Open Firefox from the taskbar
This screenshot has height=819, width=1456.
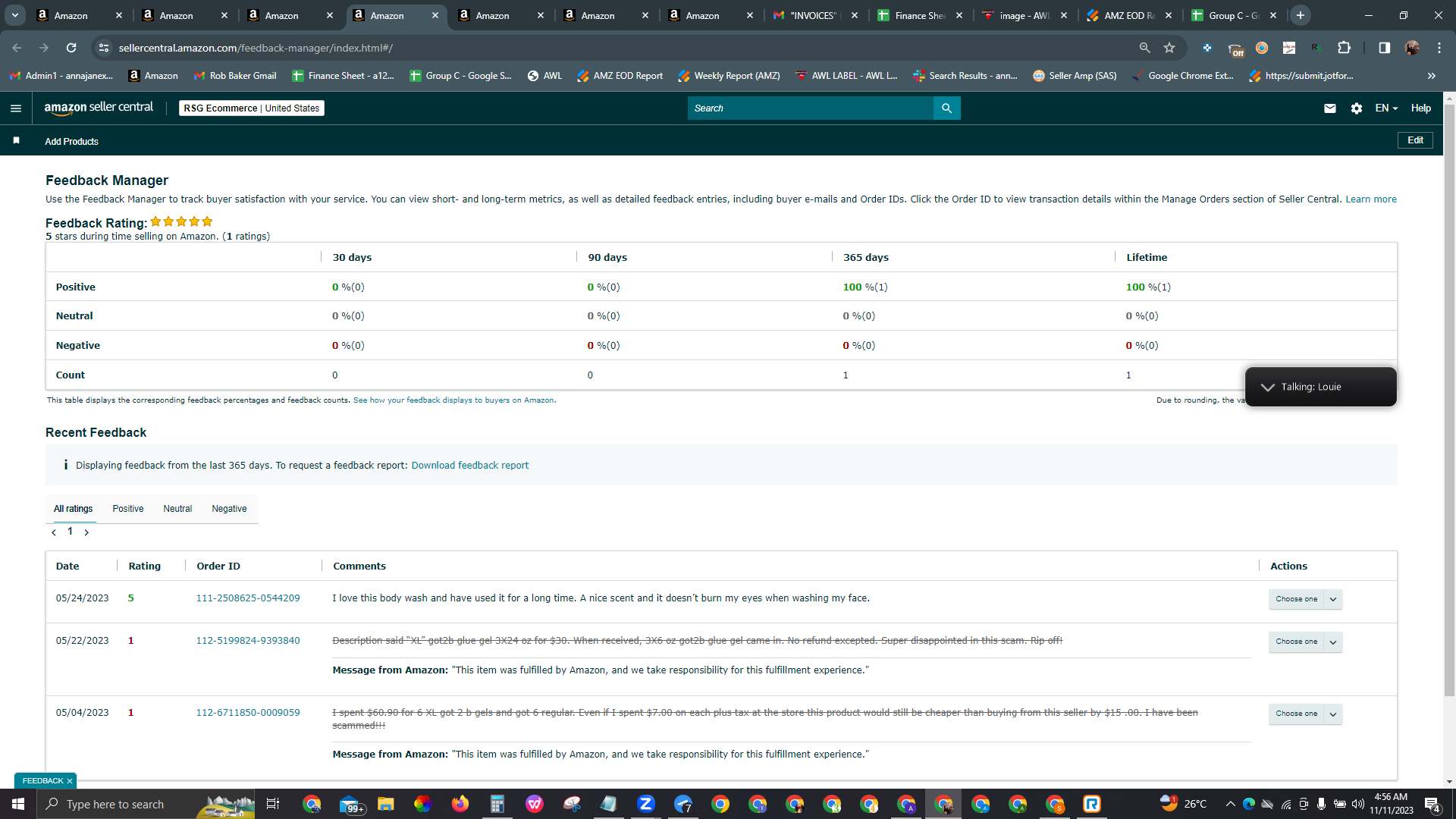click(x=460, y=804)
